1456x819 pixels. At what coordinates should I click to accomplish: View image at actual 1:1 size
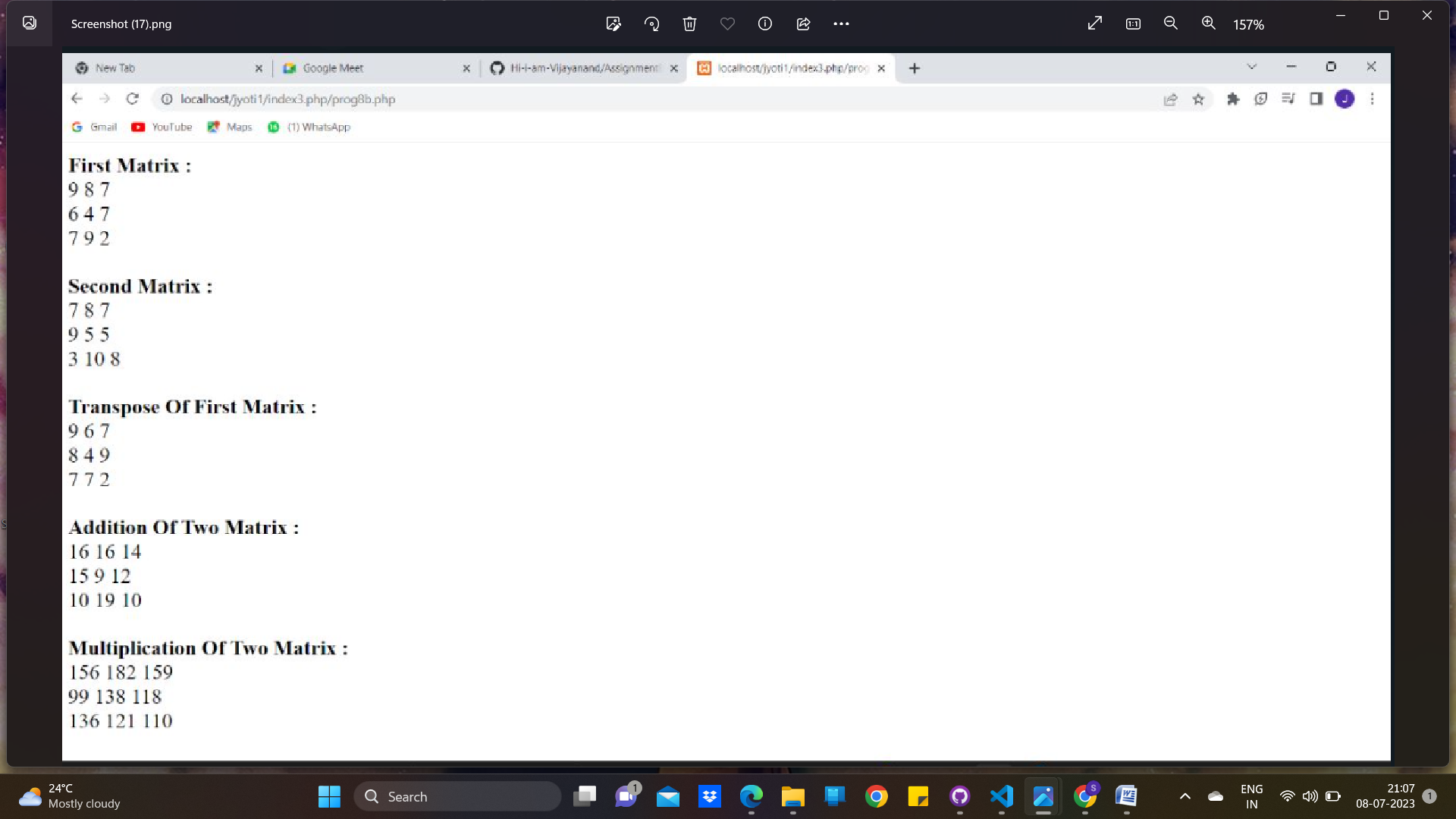[1132, 24]
